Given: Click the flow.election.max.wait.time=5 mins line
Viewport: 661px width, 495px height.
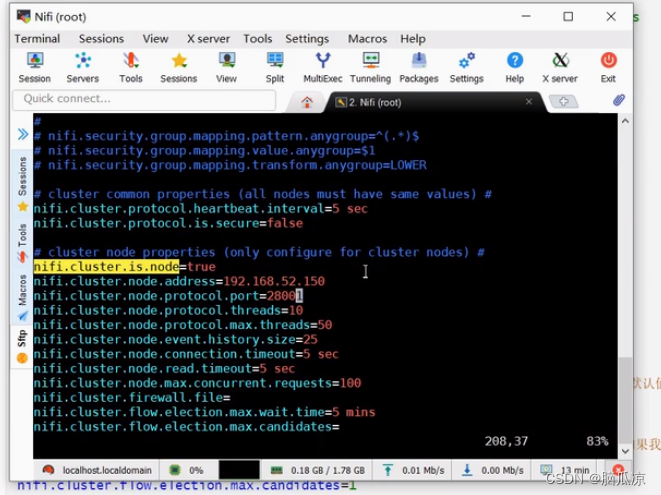Looking at the screenshot, I should coord(204,412).
